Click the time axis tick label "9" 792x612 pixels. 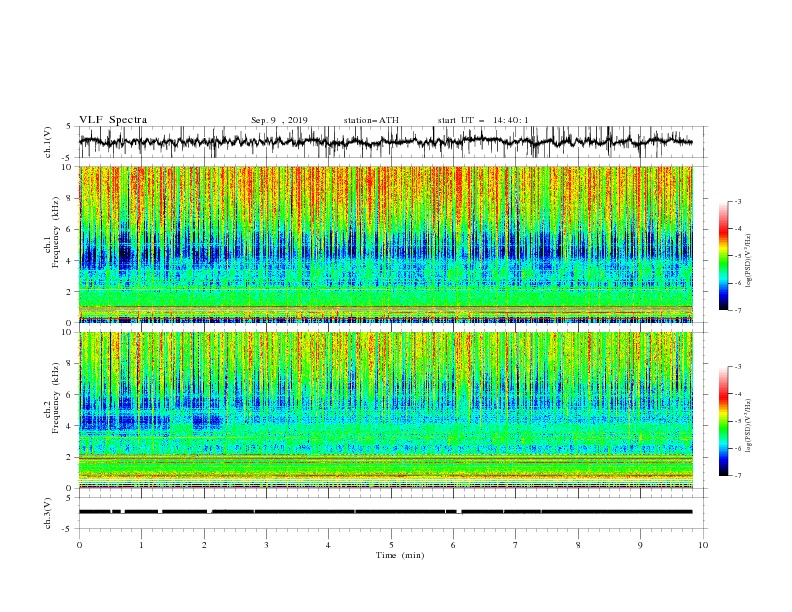point(640,545)
